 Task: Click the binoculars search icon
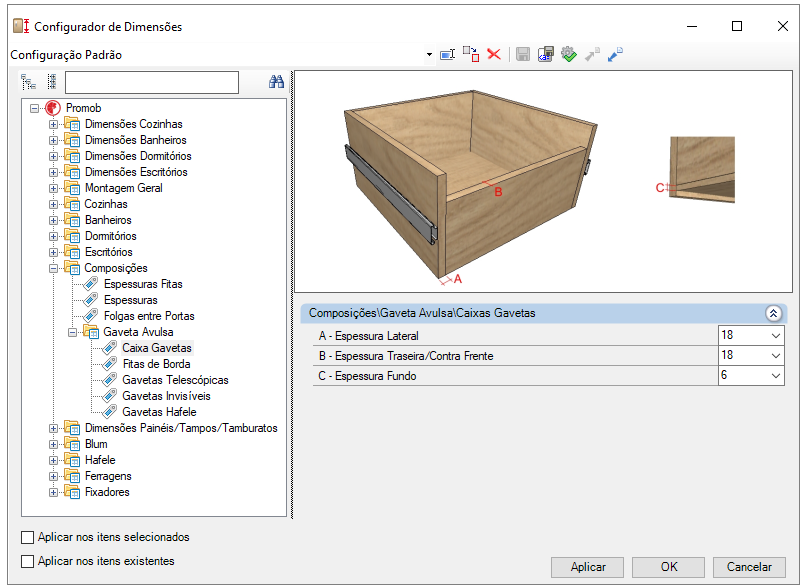pos(277,81)
